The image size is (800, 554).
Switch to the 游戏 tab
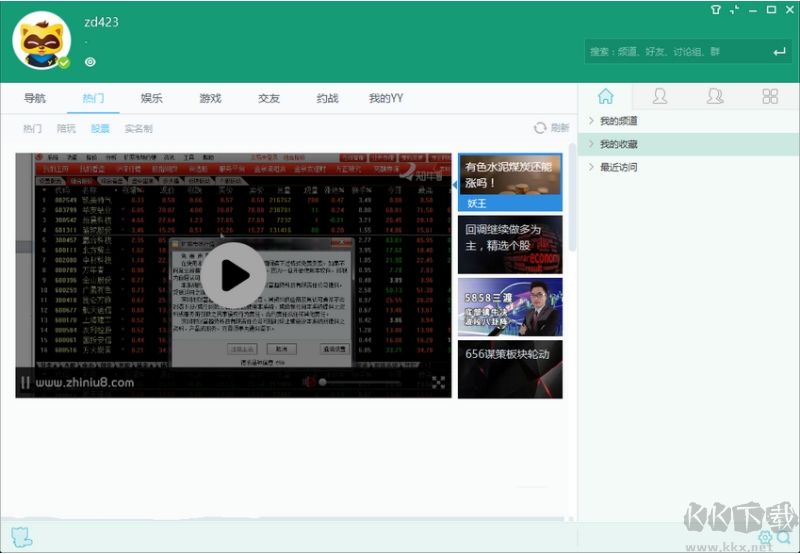[x=210, y=98]
